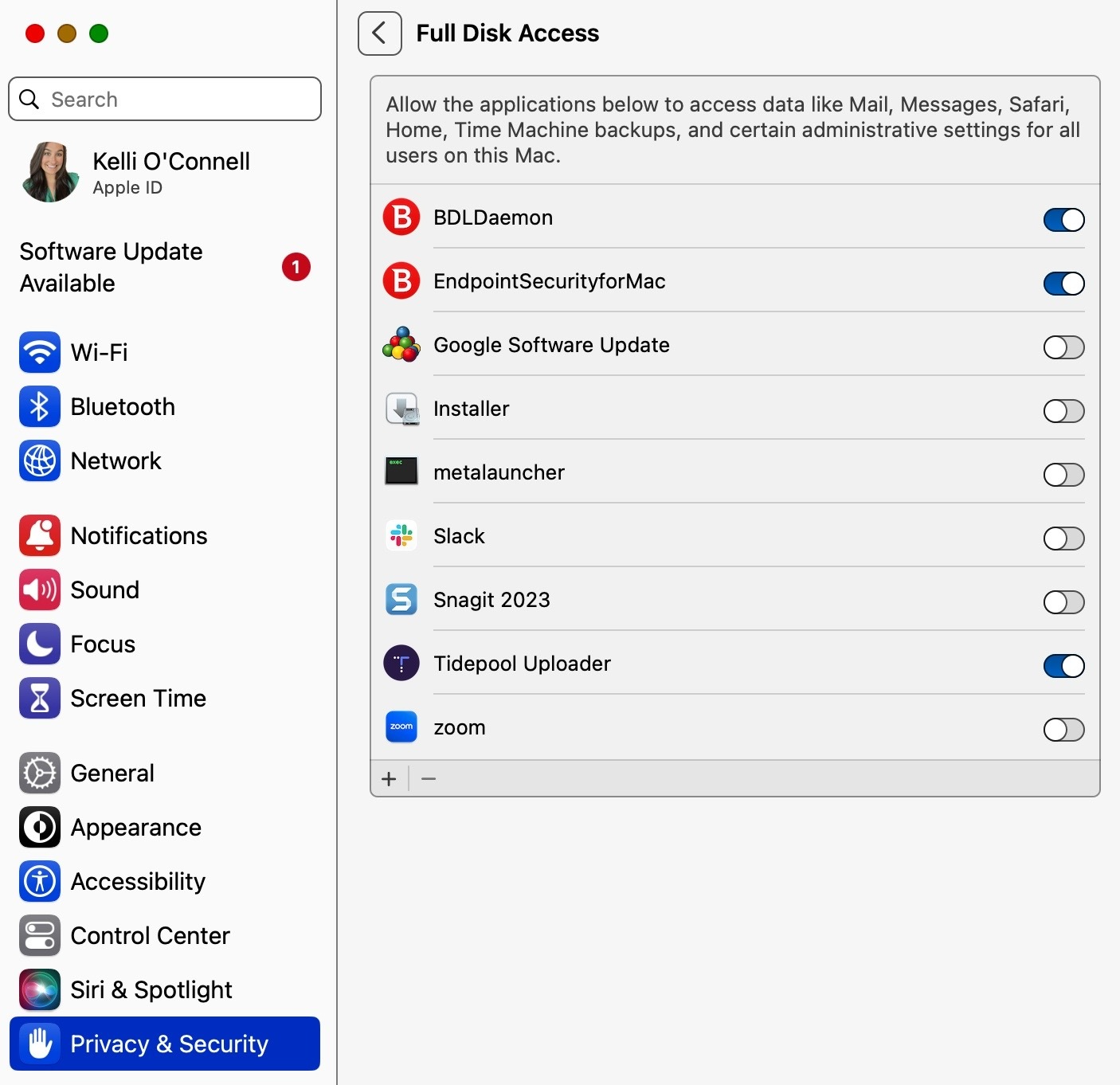
Task: Select Privacy & Security hand icon
Action: 40,1044
